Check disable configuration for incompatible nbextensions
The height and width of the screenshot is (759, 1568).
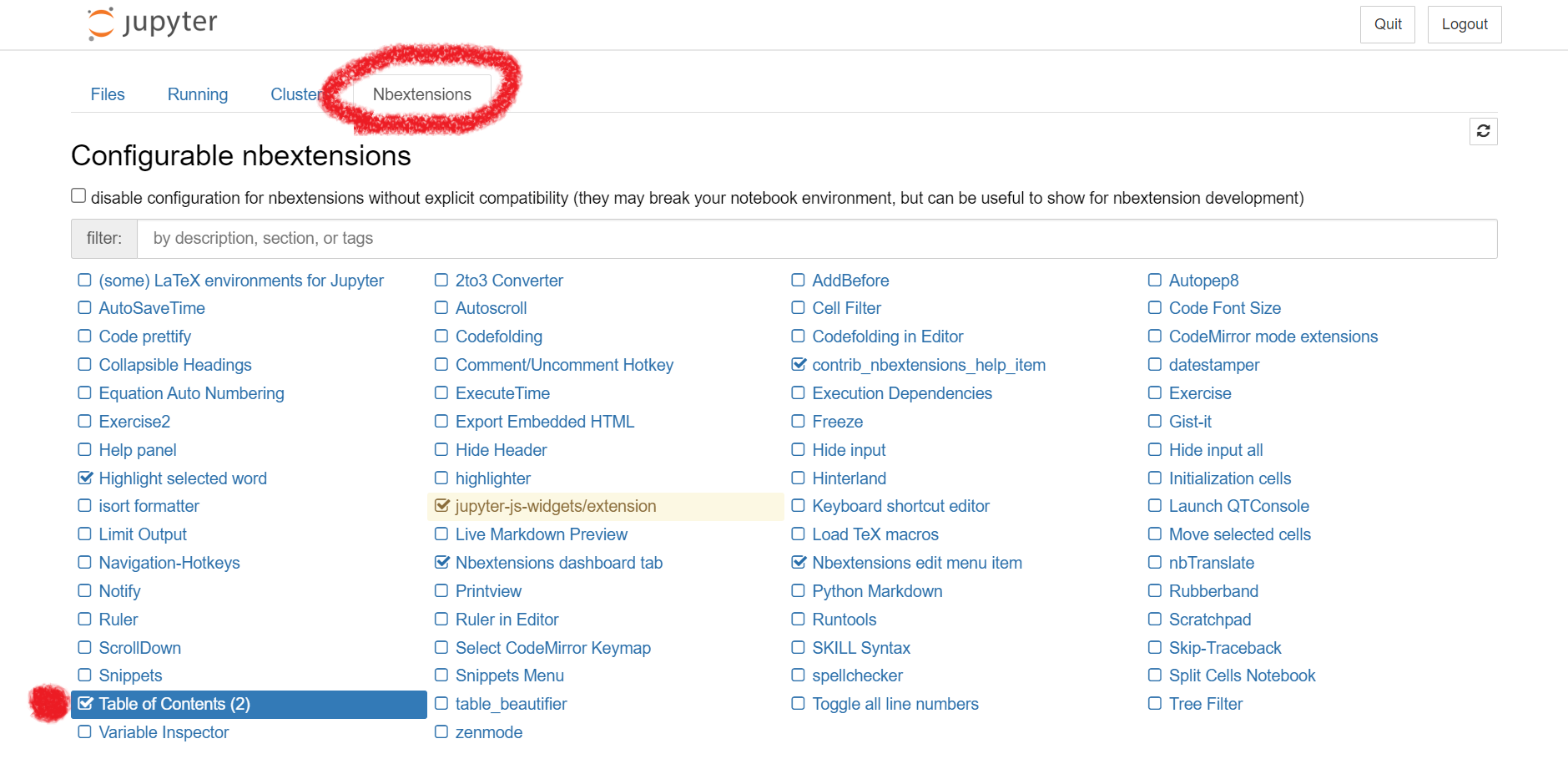[x=78, y=195]
